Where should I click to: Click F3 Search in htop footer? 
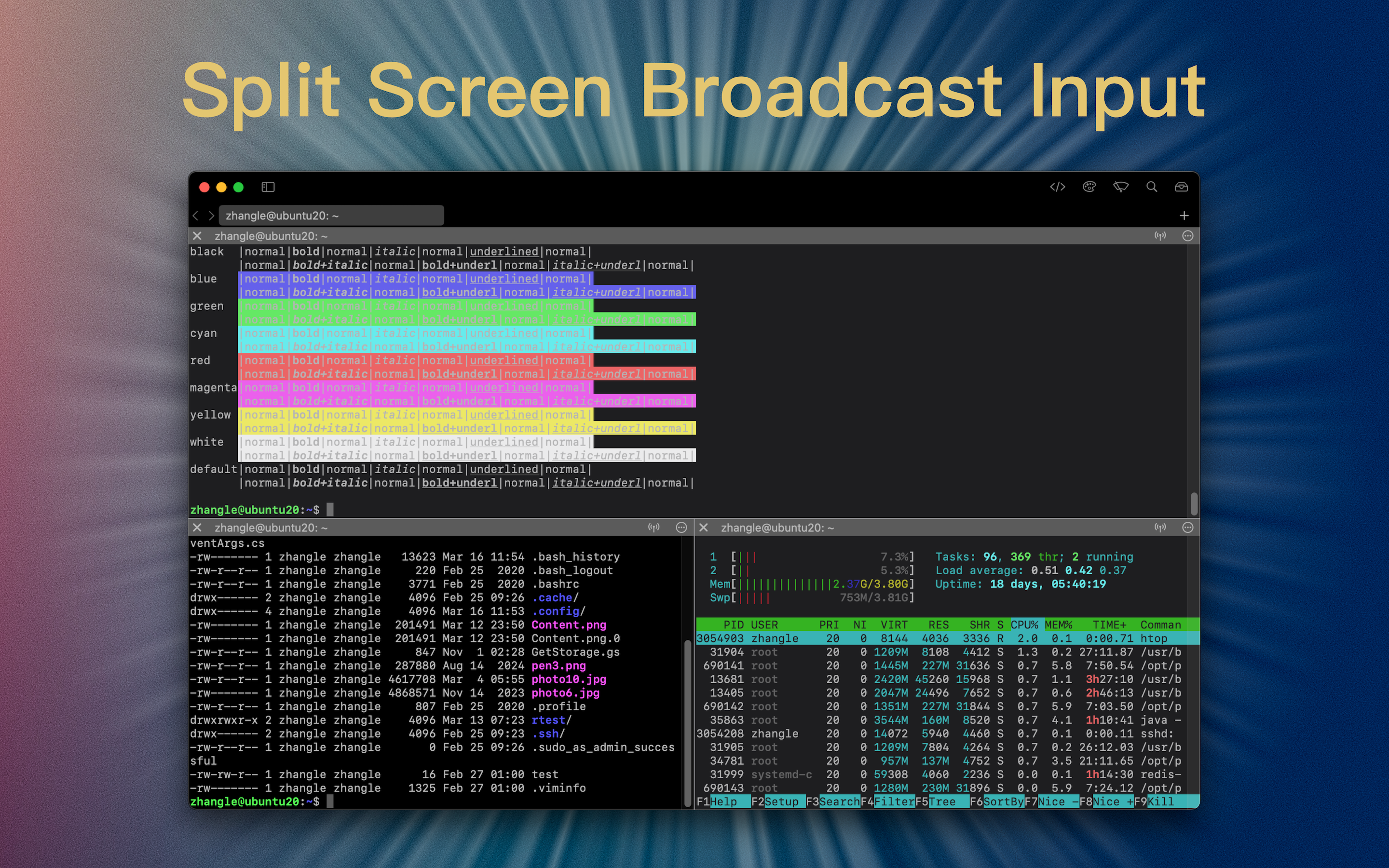pos(833,802)
